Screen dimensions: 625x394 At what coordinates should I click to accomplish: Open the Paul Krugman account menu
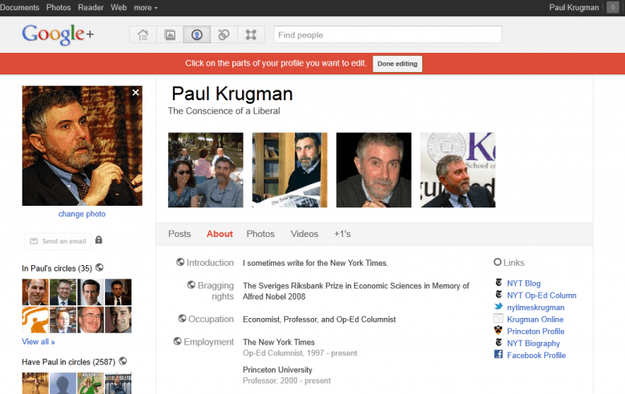point(574,8)
